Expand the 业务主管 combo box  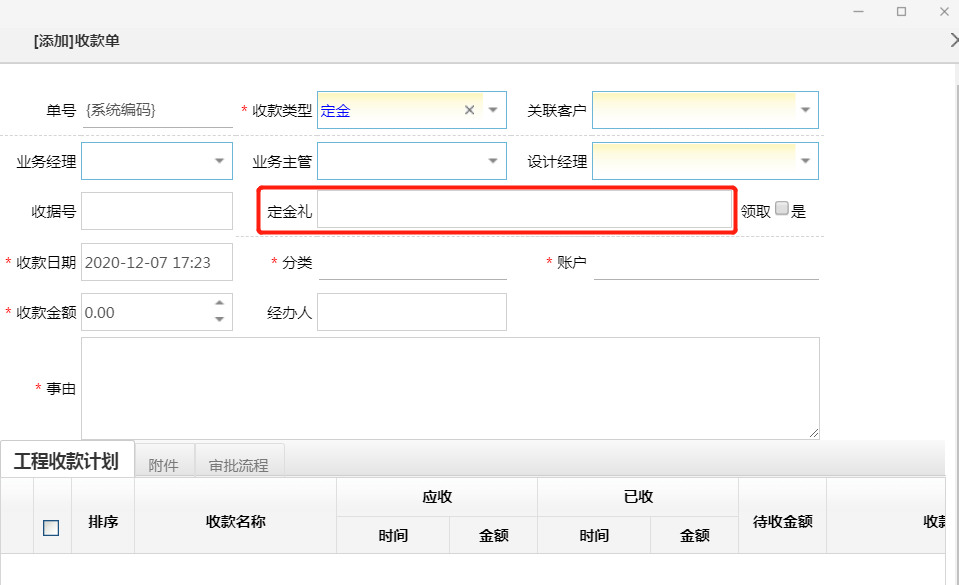(x=494, y=161)
